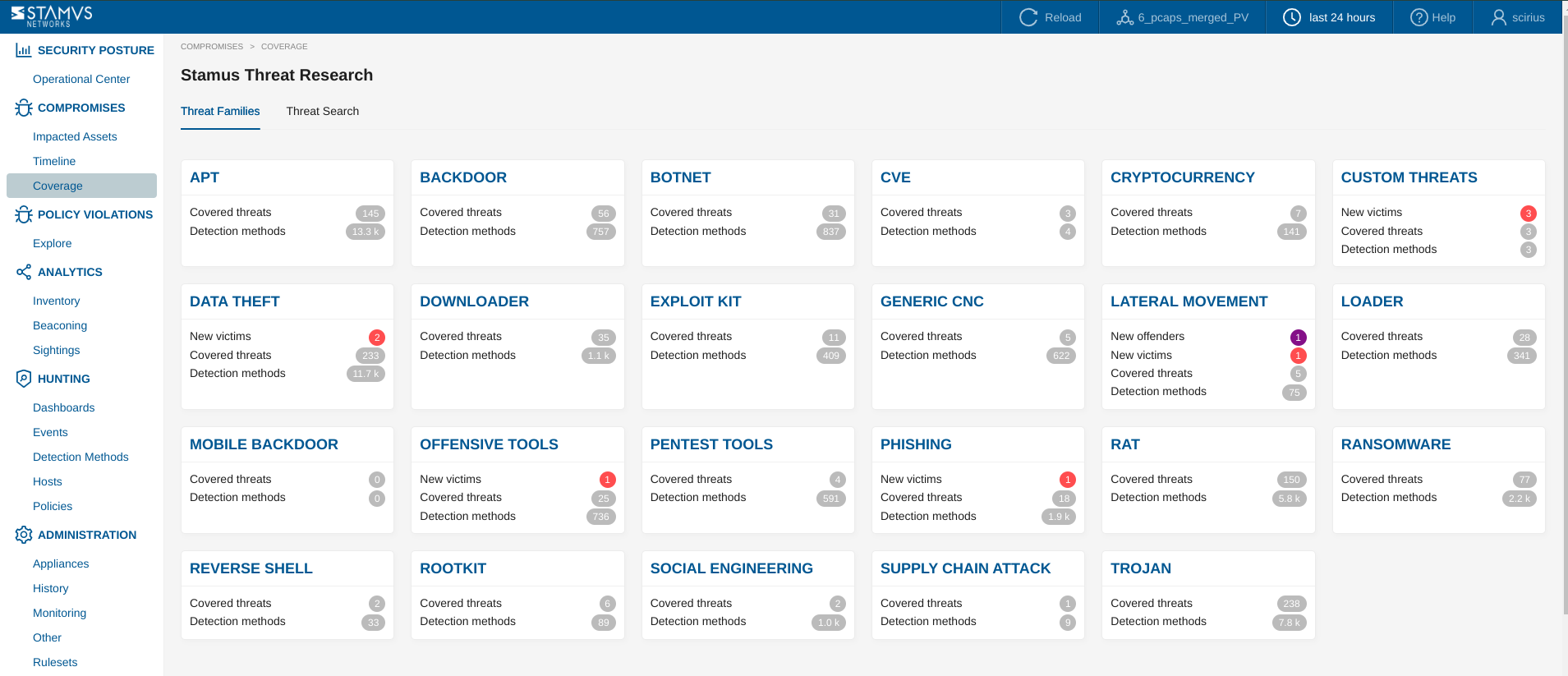
Task: Open Explore under Policy Violations
Action: click(x=52, y=243)
